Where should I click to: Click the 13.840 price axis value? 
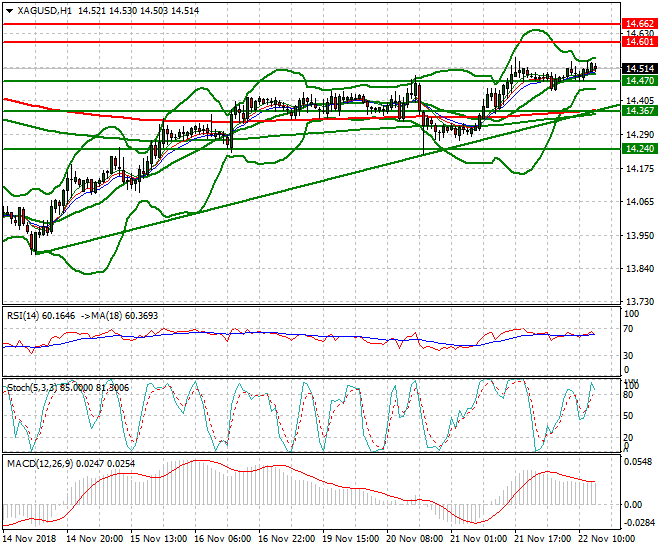point(640,268)
